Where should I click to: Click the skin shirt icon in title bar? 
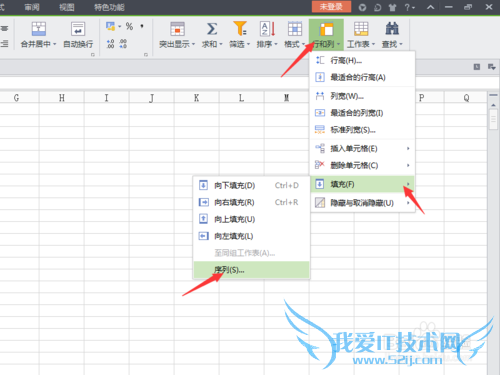392,7
